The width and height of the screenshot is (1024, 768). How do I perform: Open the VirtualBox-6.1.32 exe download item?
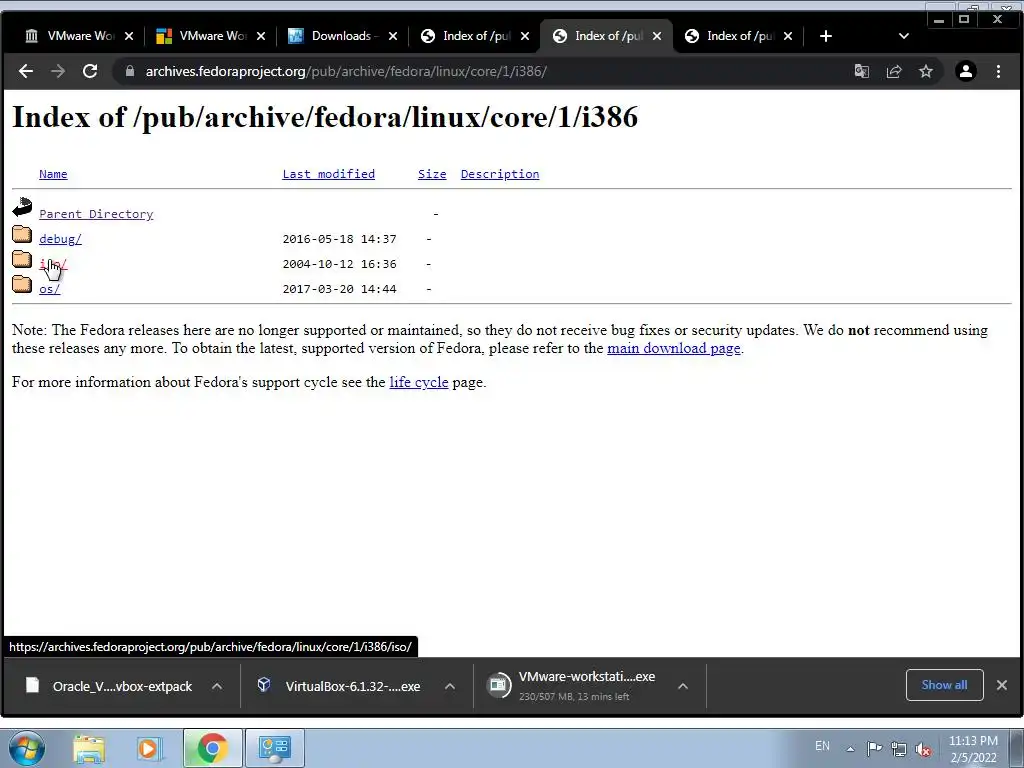coord(340,686)
